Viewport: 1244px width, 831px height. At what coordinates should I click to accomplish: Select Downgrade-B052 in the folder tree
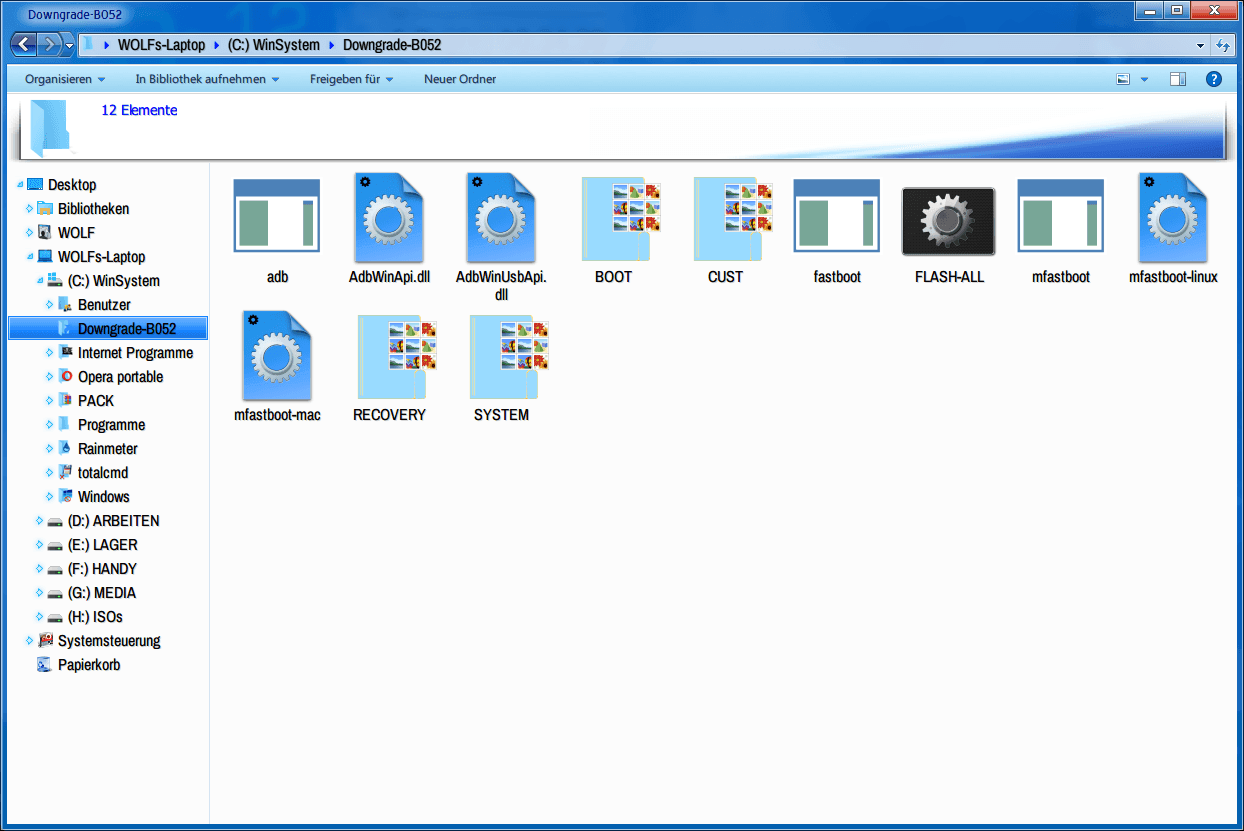(x=127, y=329)
